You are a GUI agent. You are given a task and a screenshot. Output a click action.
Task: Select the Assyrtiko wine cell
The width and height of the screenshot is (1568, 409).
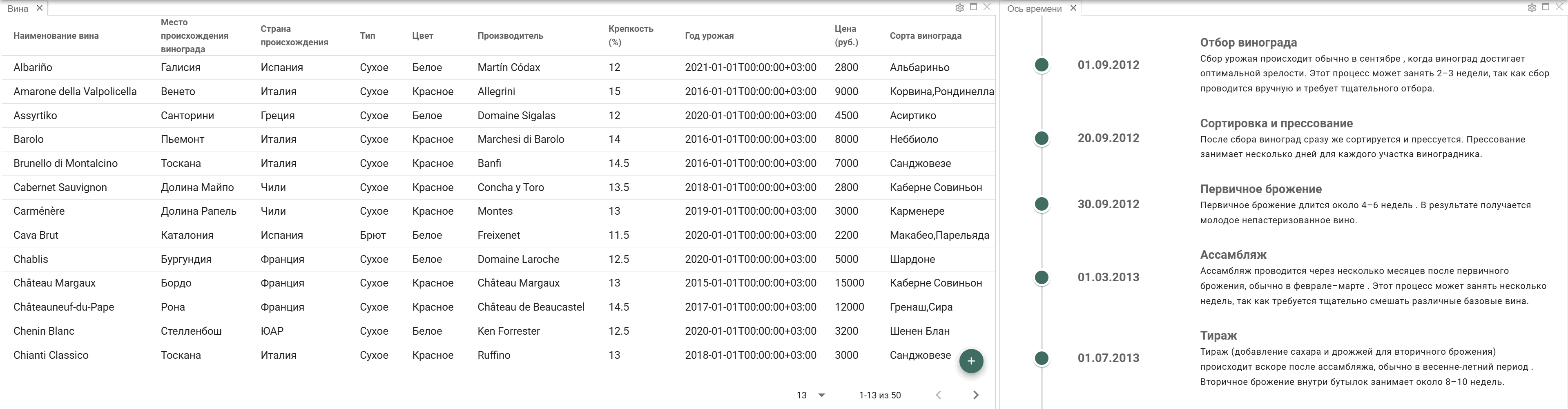click(35, 116)
